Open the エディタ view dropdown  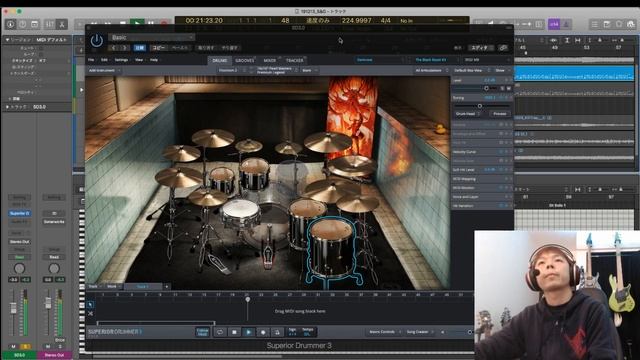click(482, 48)
